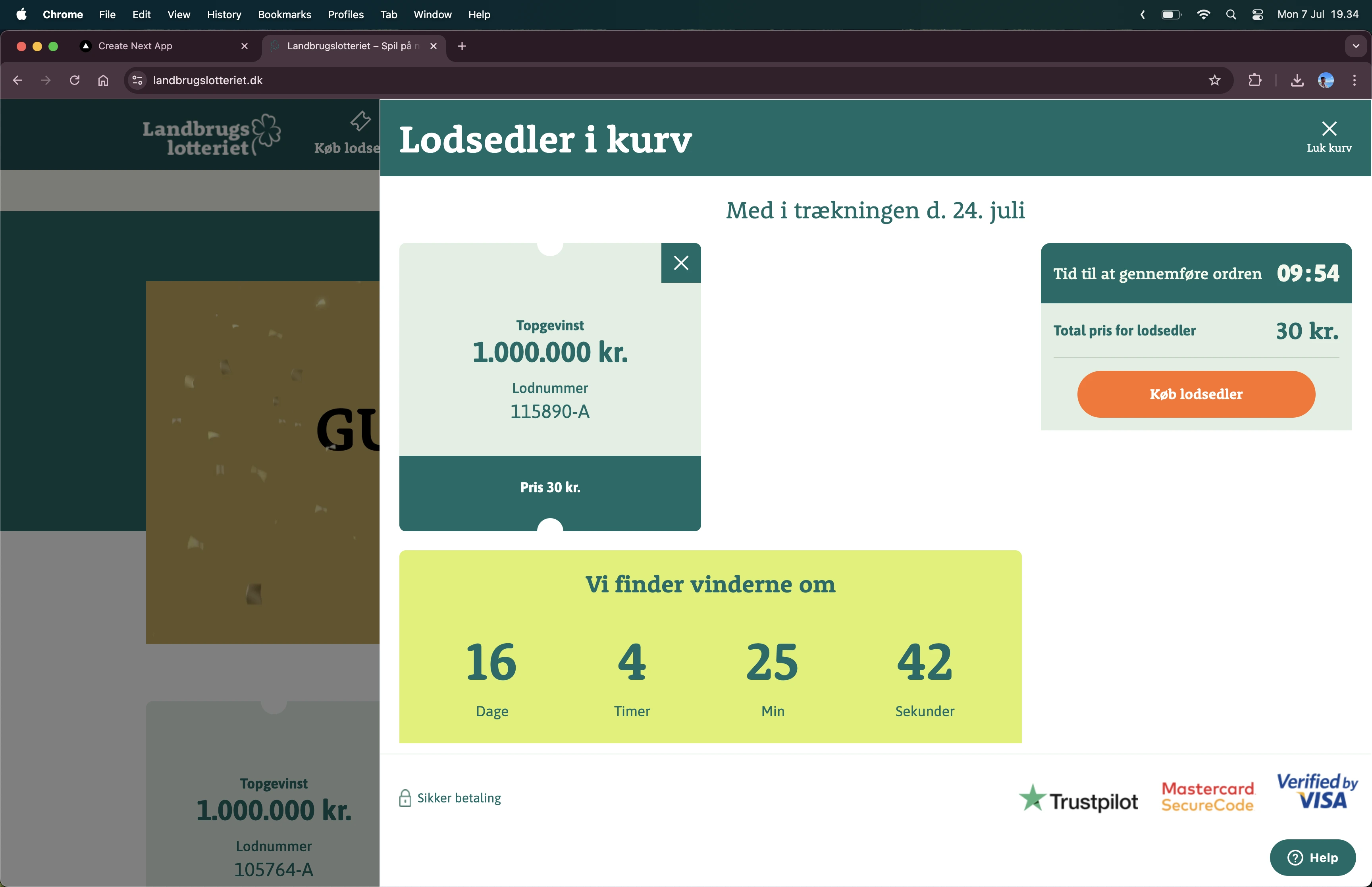Open the Chrome three-dot menu
Image resolution: width=1372 pixels, height=887 pixels.
pos(1354,80)
